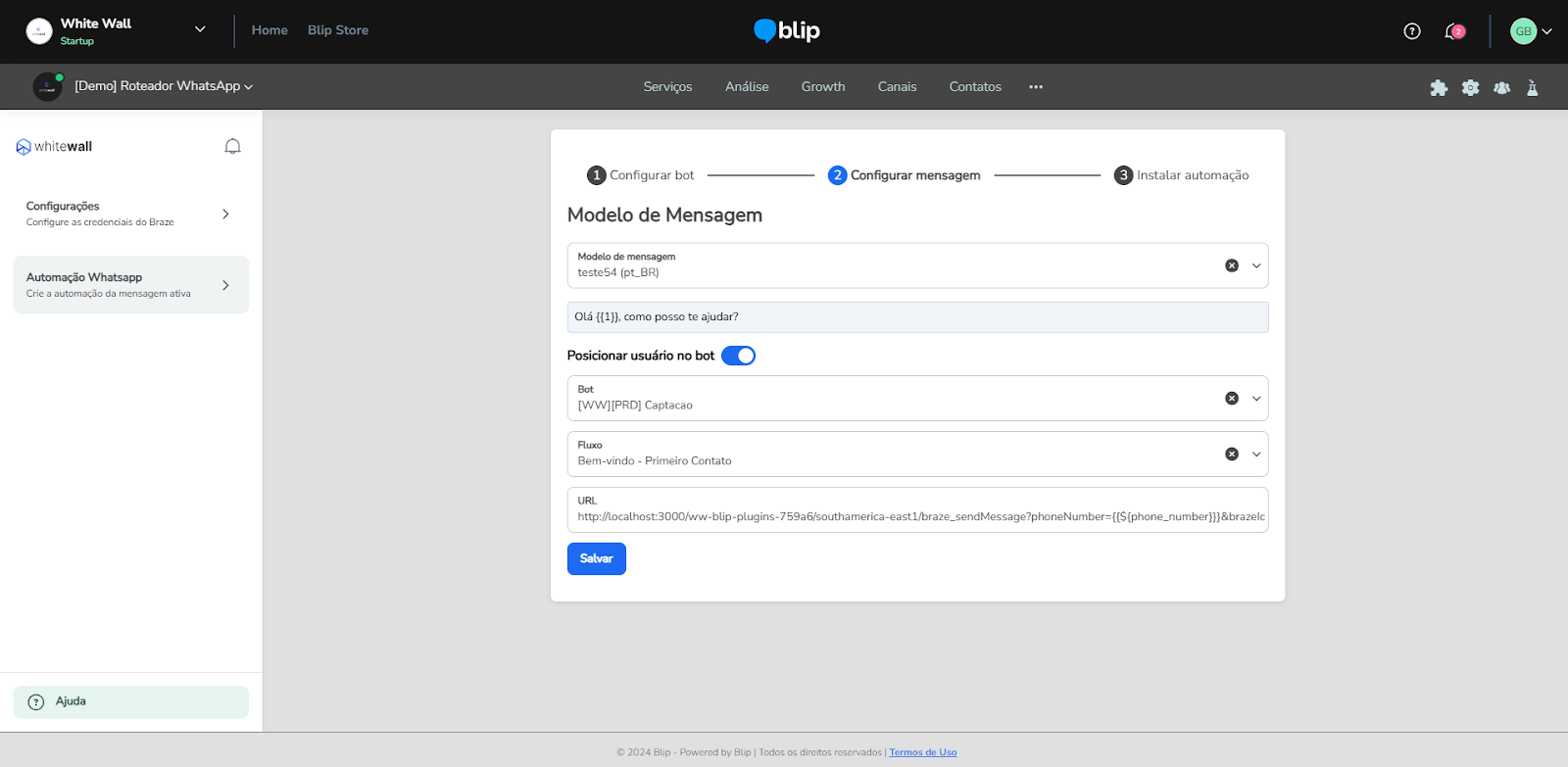Viewport: 1568px width, 767px height.
Task: Toggle Posicionar usuário no bot switch
Action: pos(738,356)
